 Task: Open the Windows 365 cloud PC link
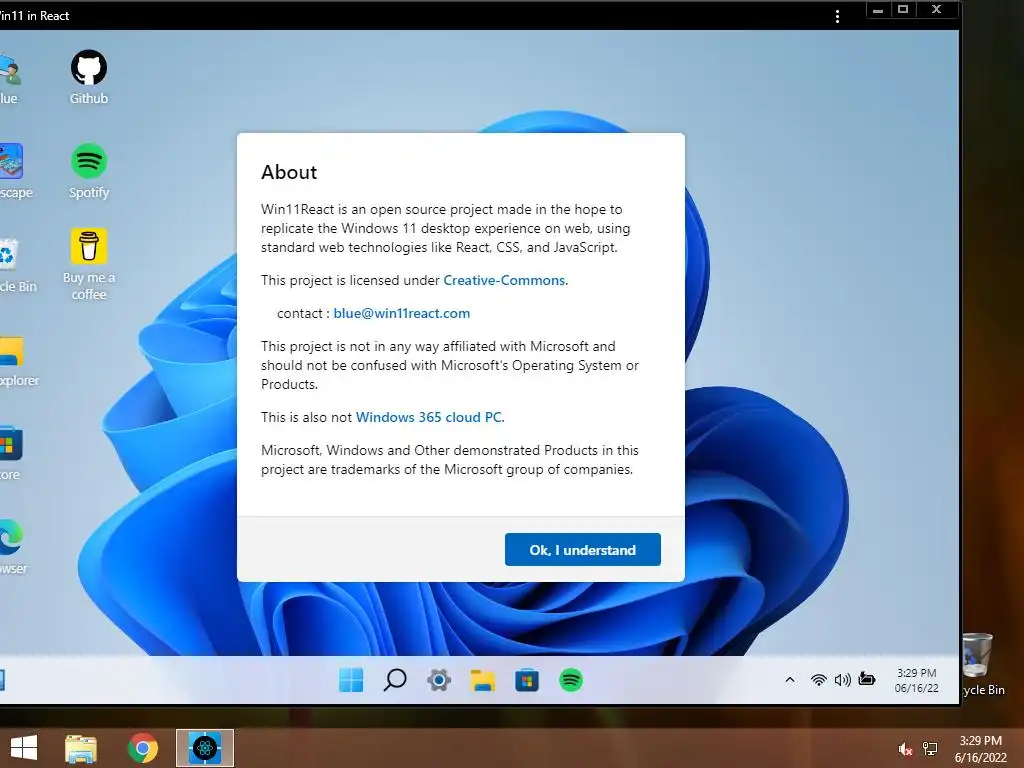pos(430,417)
